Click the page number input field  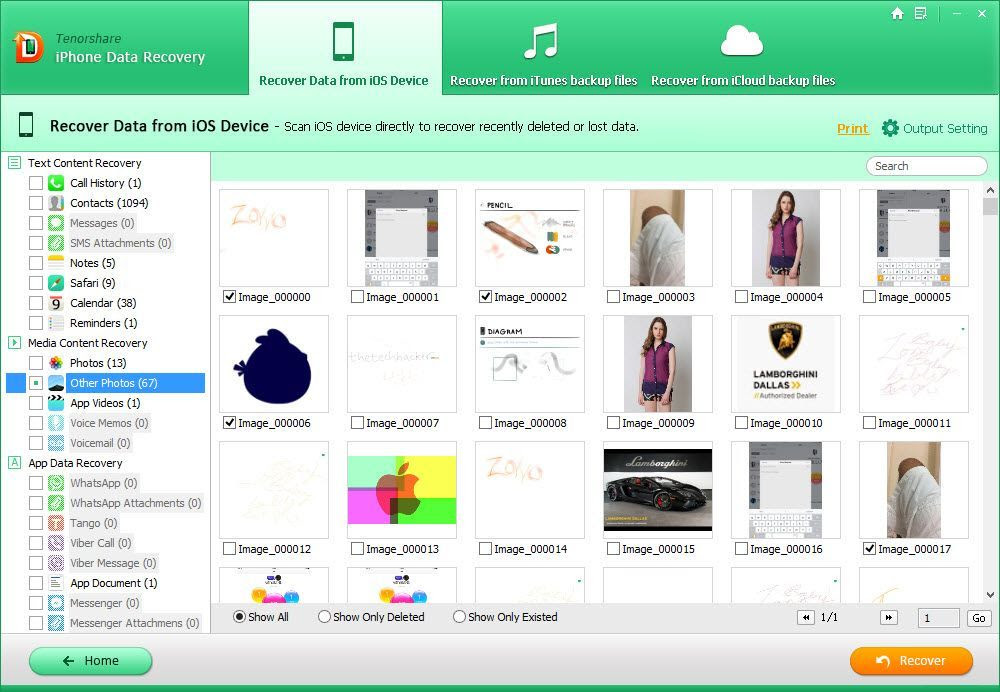click(939, 617)
